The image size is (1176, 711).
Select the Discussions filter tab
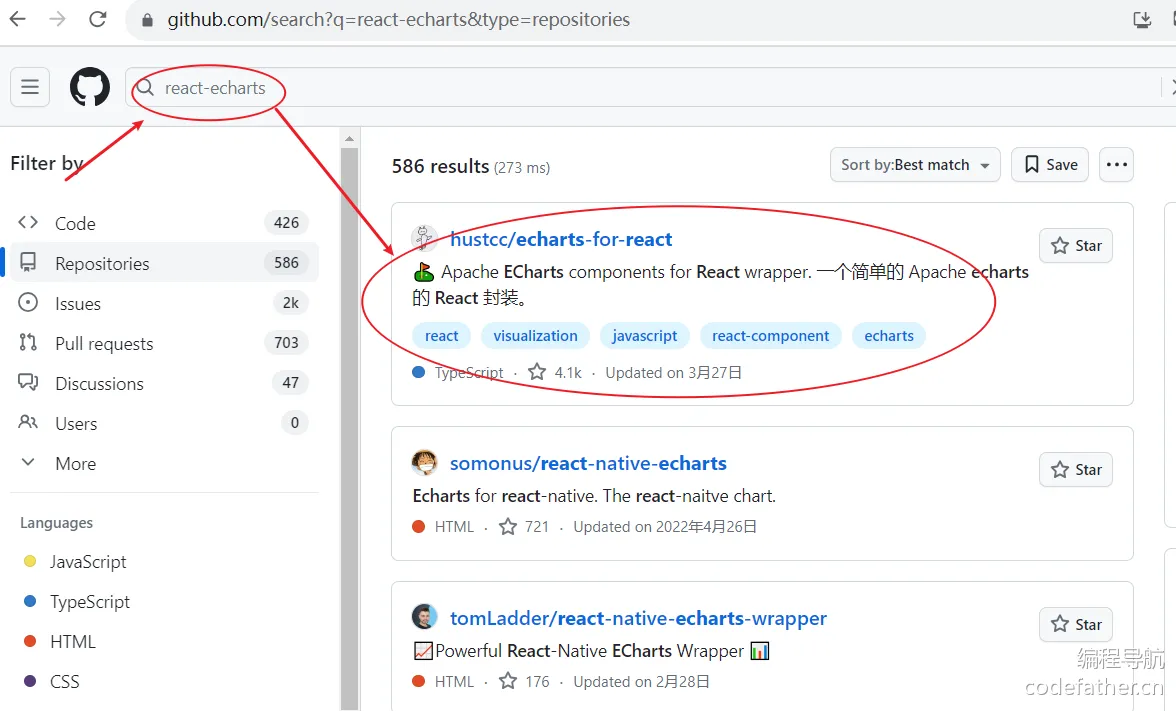(x=164, y=383)
